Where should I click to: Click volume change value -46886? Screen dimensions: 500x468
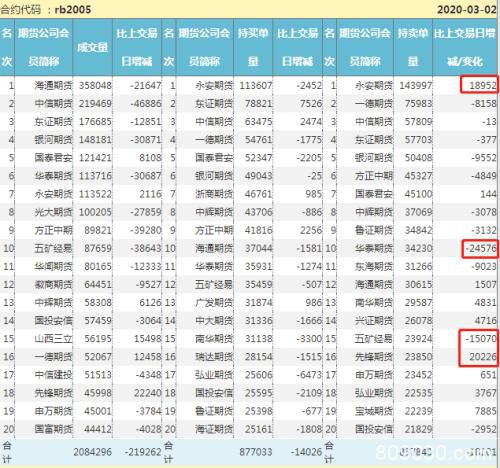click(146, 104)
